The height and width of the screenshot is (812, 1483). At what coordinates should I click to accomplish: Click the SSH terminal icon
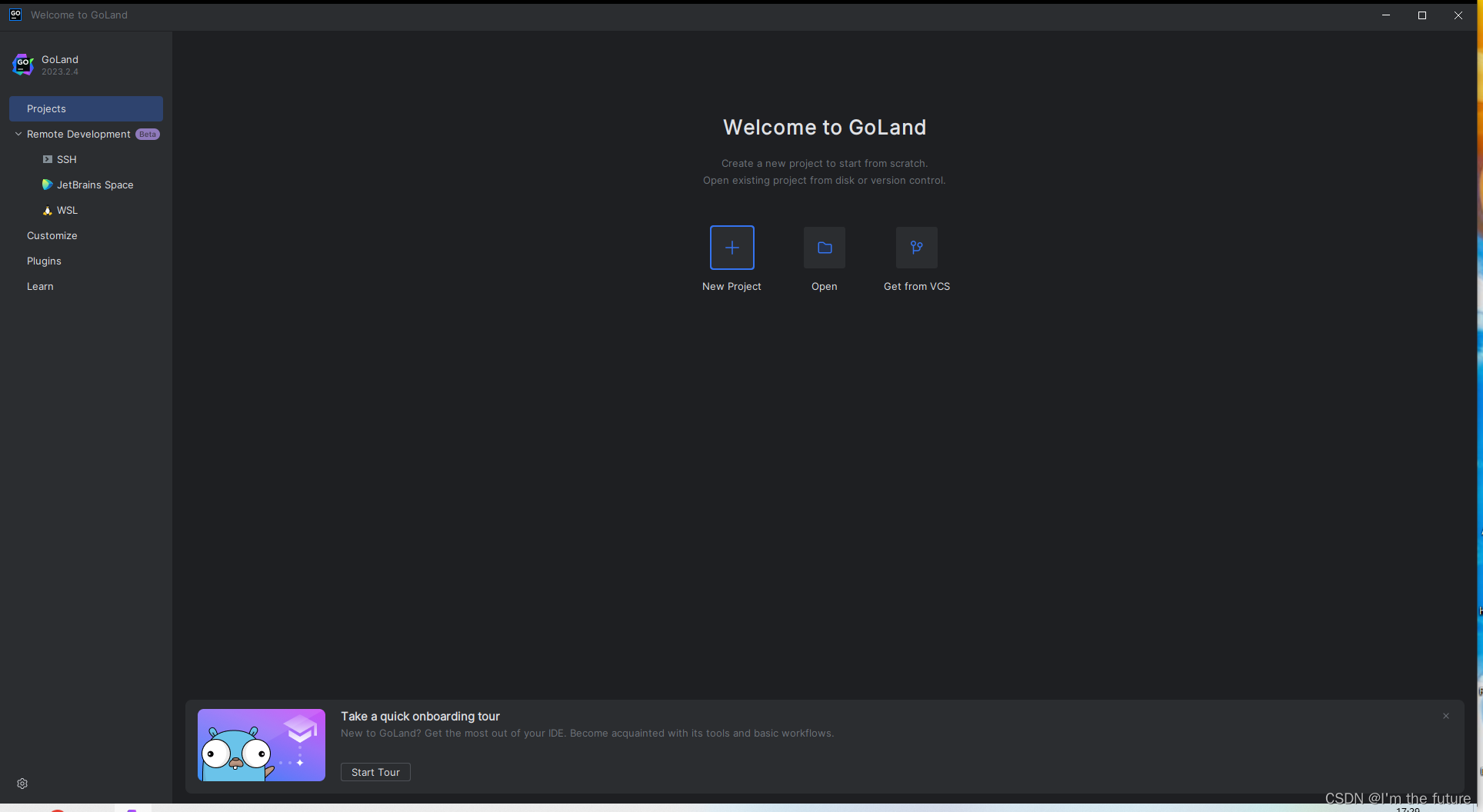pos(48,159)
